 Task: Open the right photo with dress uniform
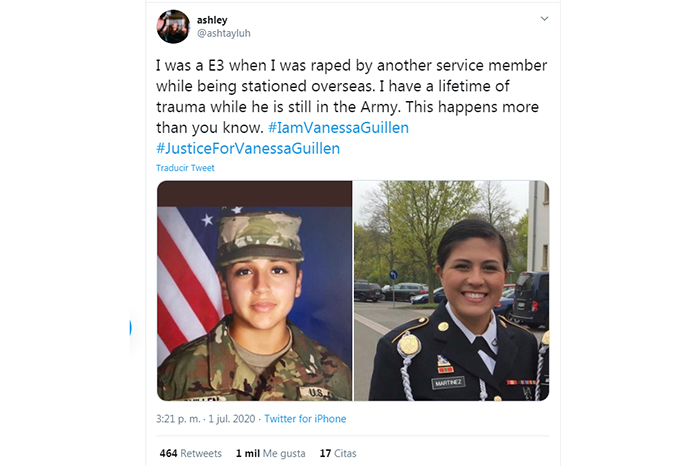click(451, 291)
